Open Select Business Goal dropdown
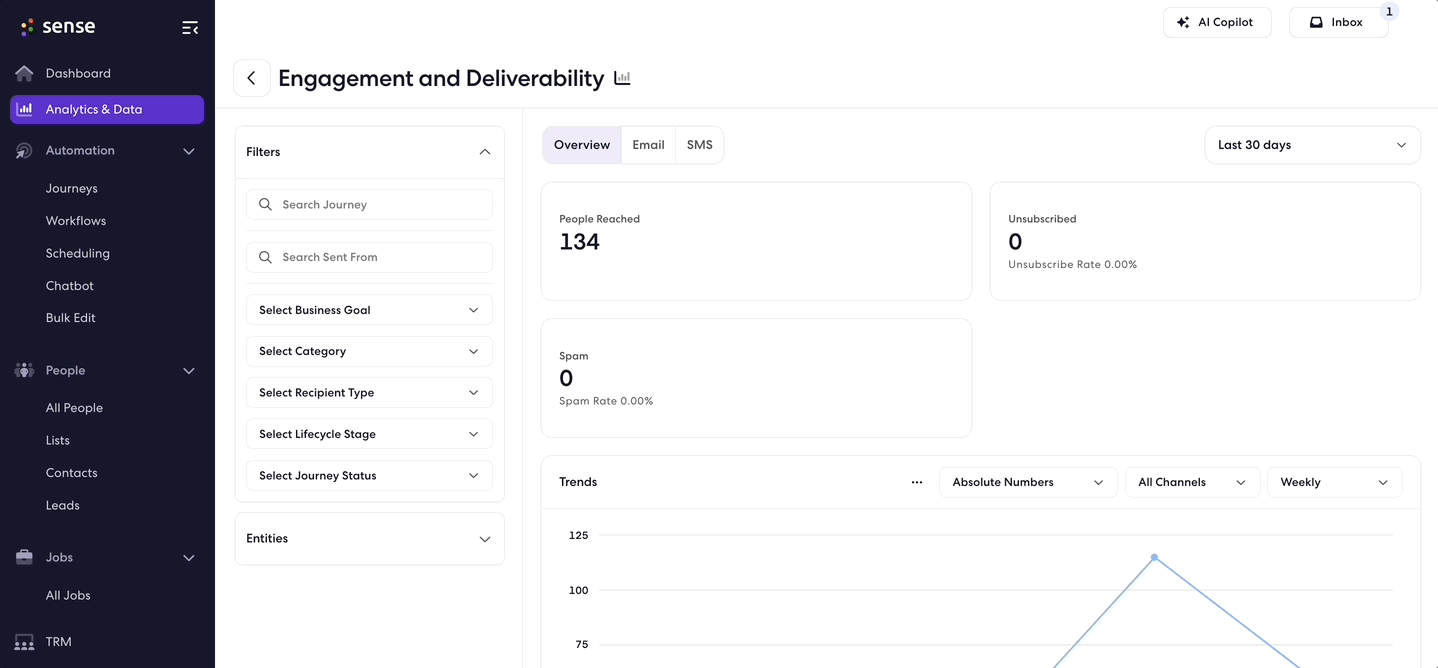 pyautogui.click(x=369, y=310)
